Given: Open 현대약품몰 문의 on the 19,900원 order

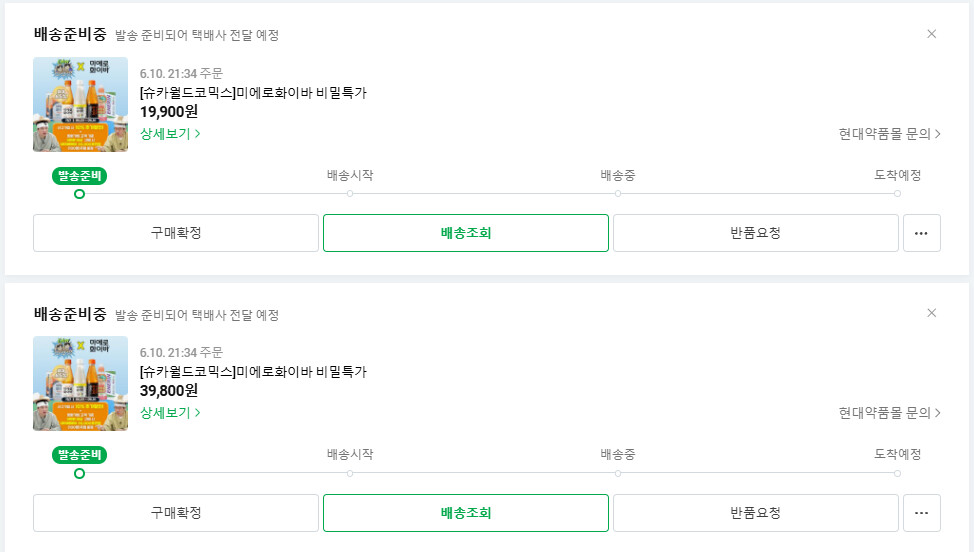Looking at the screenshot, I should 889,133.
